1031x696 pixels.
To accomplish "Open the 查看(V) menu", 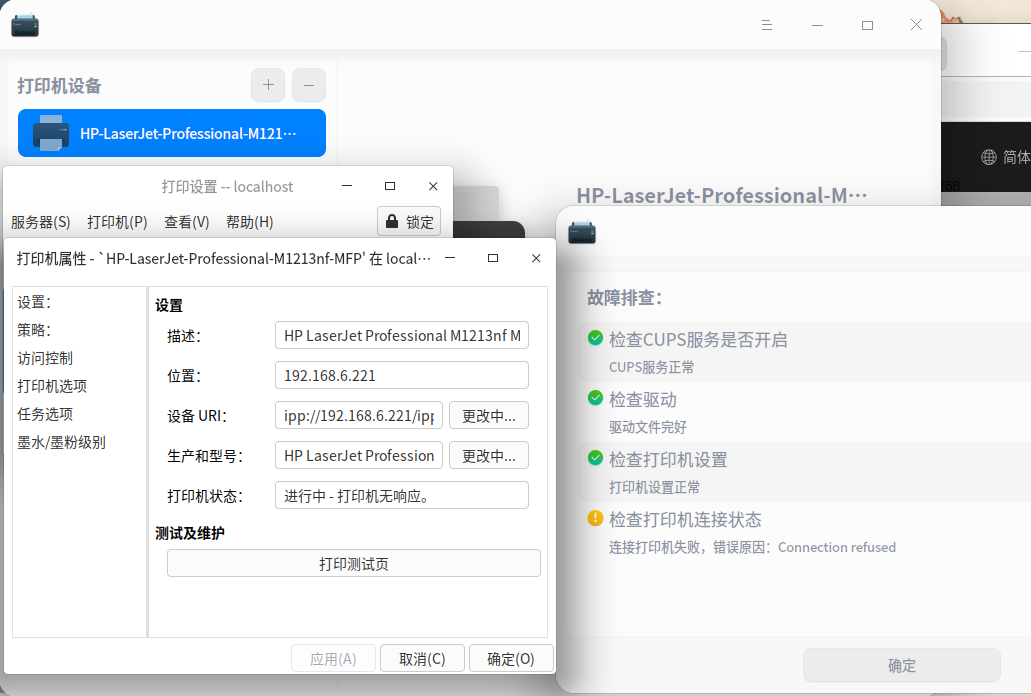I will (187, 222).
